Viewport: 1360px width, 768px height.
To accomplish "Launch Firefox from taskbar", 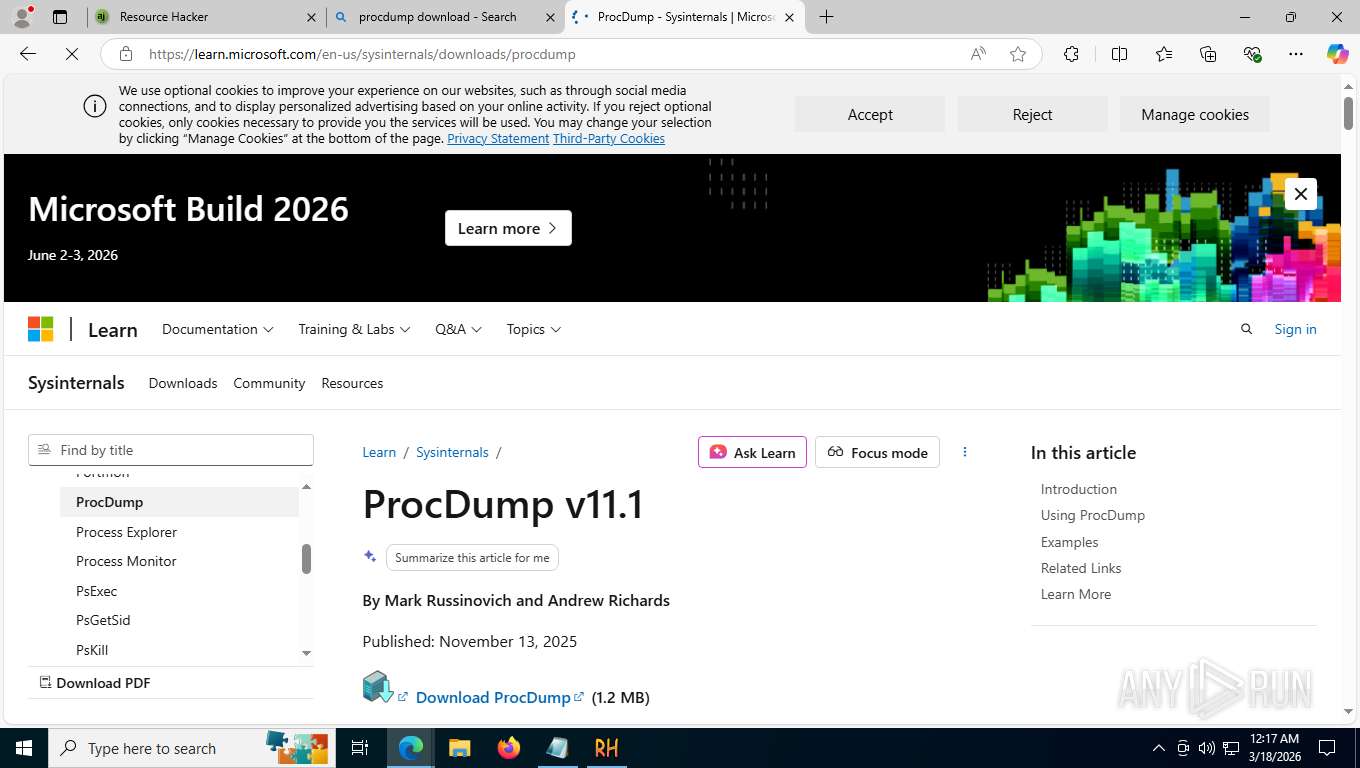I will click(x=508, y=748).
